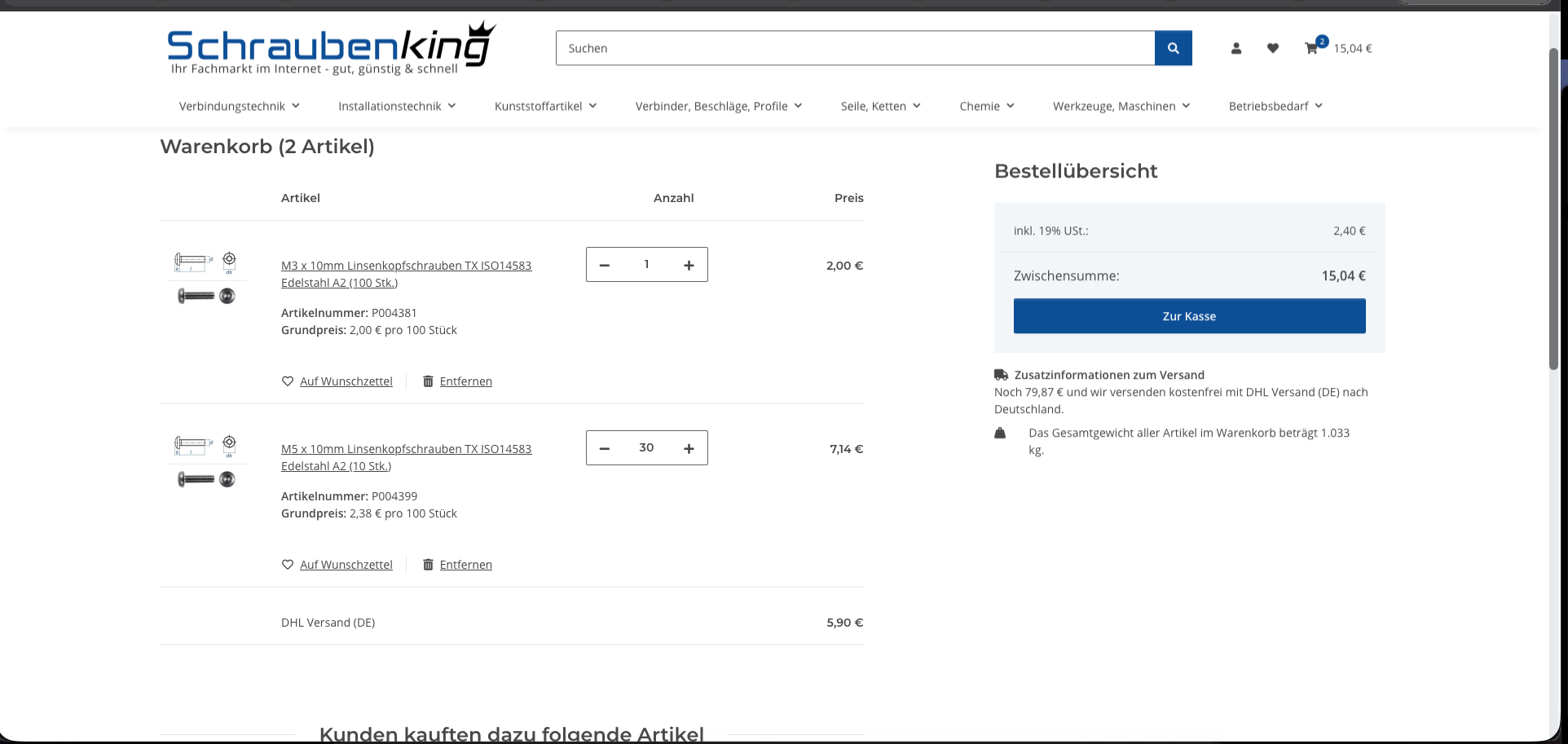
Task: Open the shopping cart icon in header
Action: click(1311, 48)
